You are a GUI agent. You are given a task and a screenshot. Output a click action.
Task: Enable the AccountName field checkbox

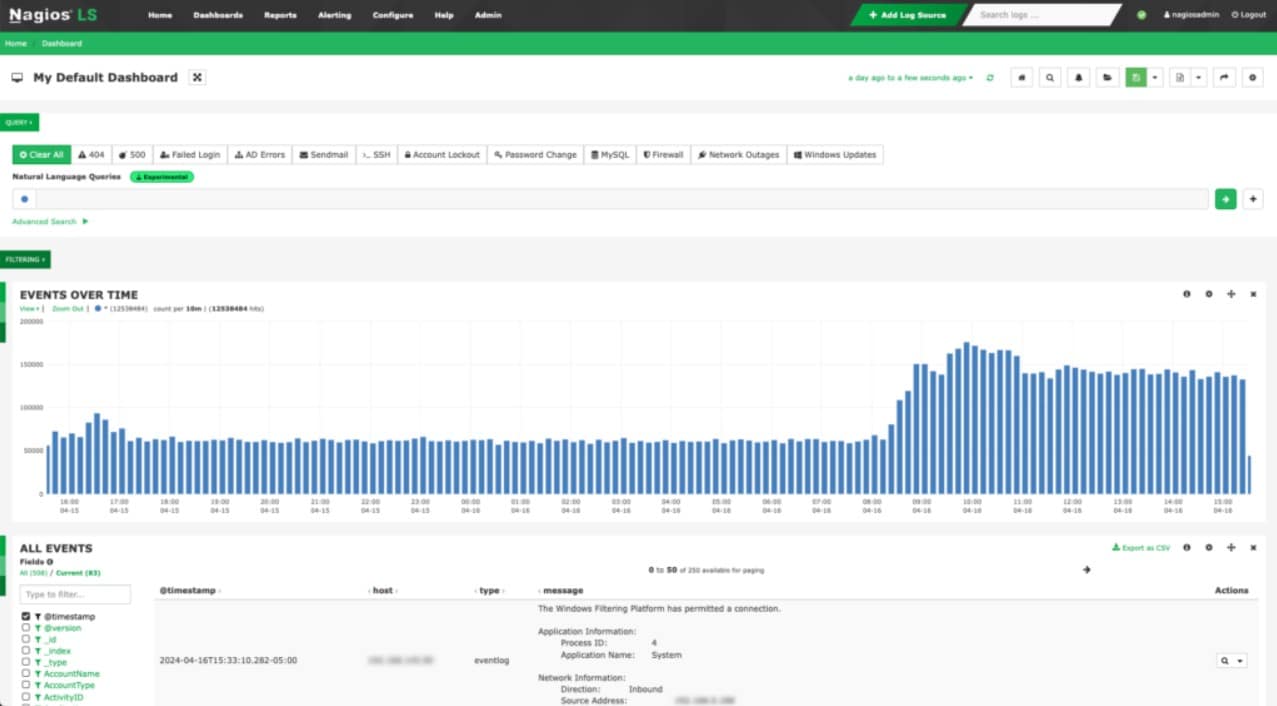click(26, 674)
